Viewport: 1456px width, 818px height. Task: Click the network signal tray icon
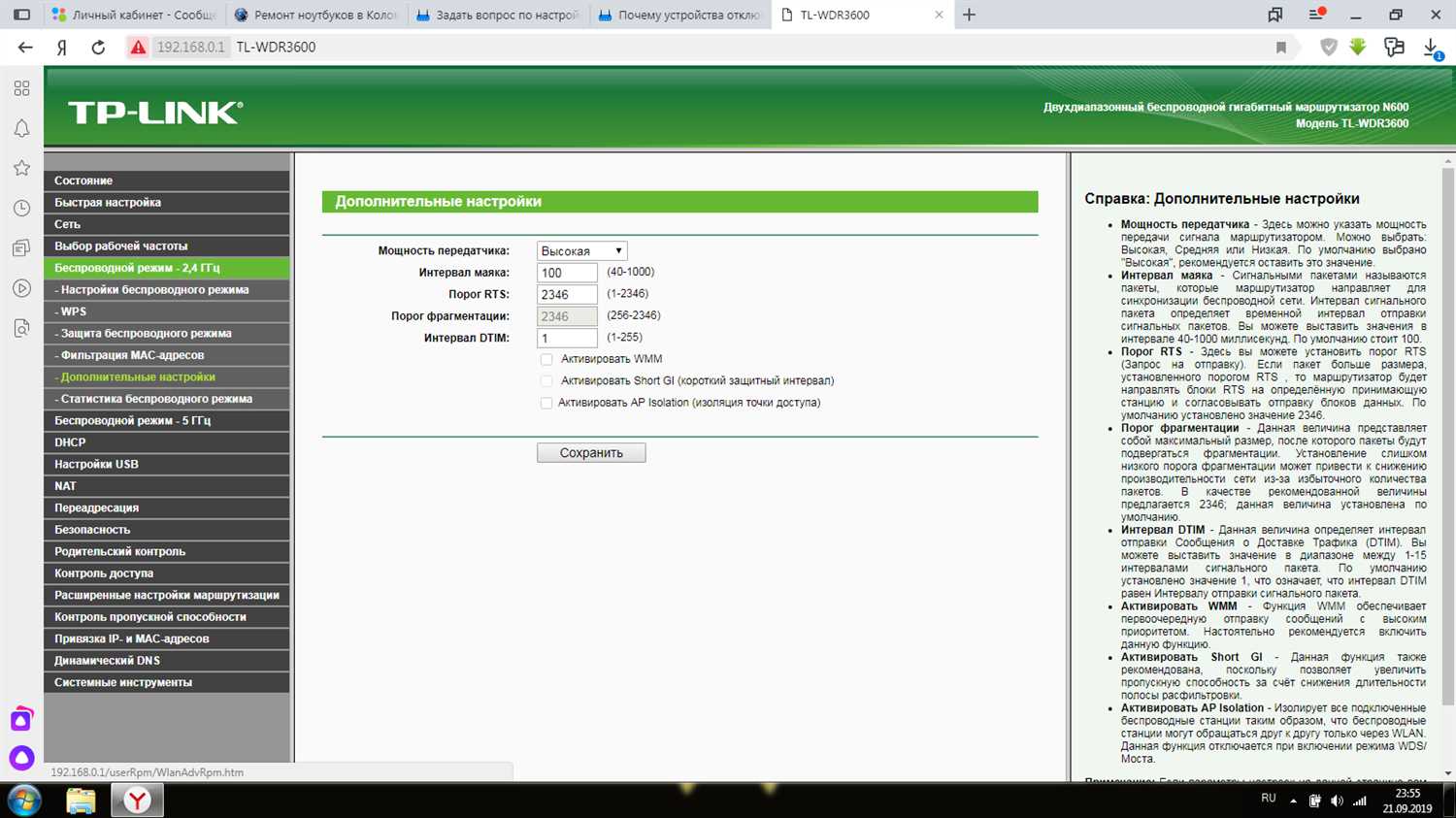(1360, 801)
